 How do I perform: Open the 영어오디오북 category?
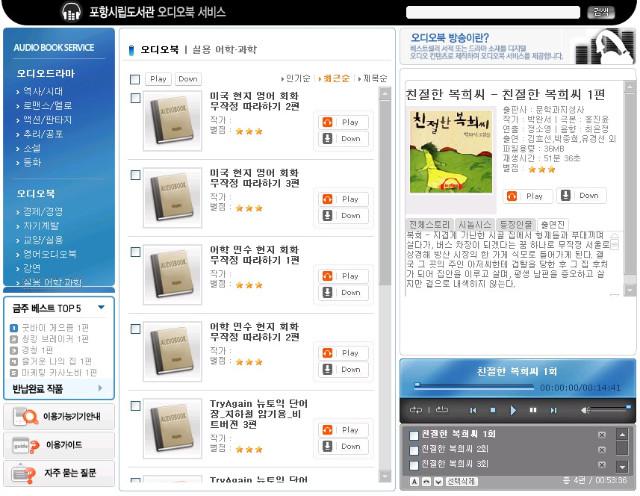49,254
